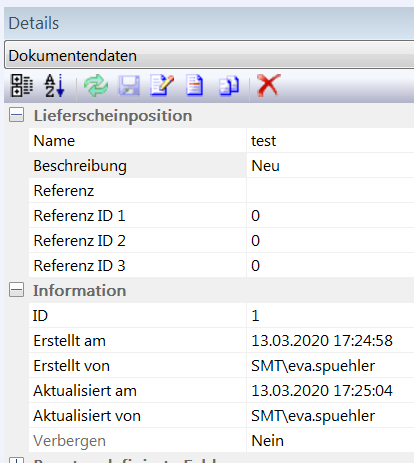Delete entry with red X icon
Viewport: 414px width, 463px height.
pos(269,86)
